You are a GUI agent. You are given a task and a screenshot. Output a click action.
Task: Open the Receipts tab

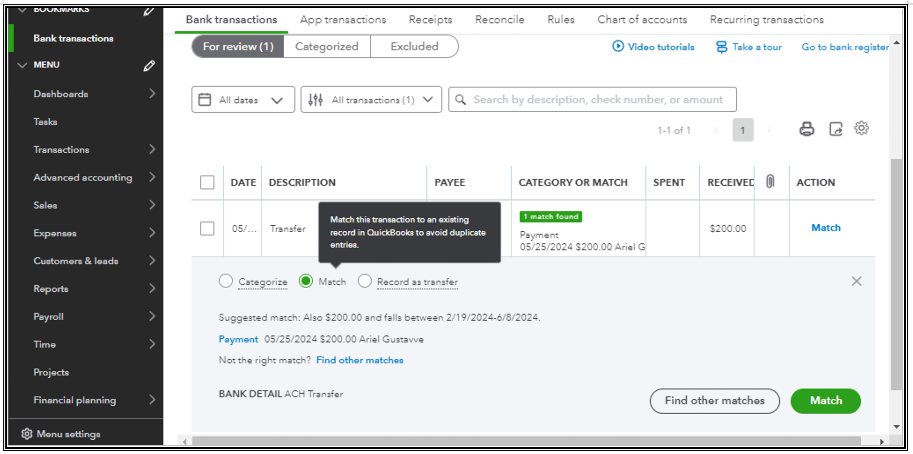tap(430, 20)
